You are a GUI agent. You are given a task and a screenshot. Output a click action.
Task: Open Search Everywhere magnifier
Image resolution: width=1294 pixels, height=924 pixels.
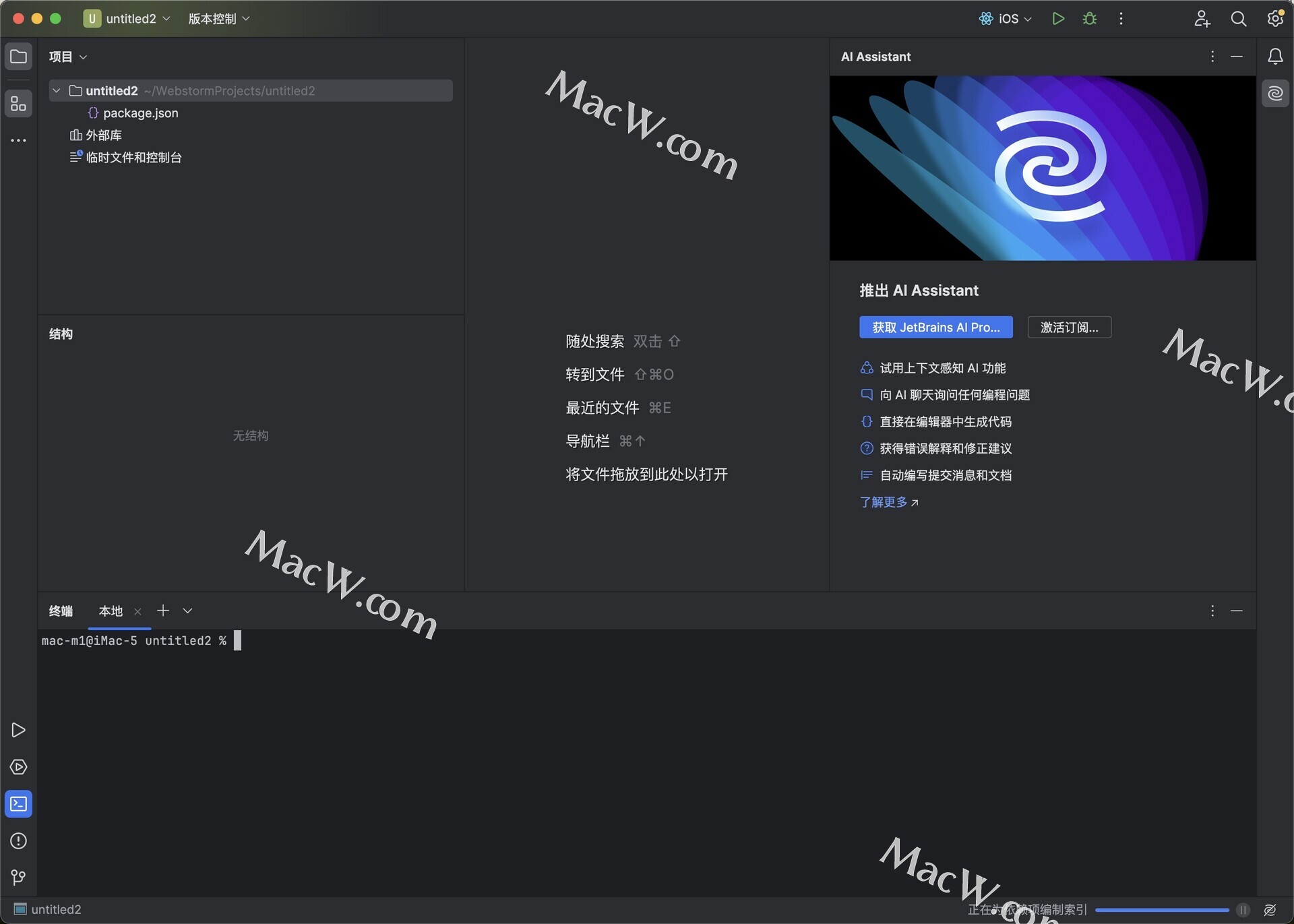pyautogui.click(x=1238, y=19)
